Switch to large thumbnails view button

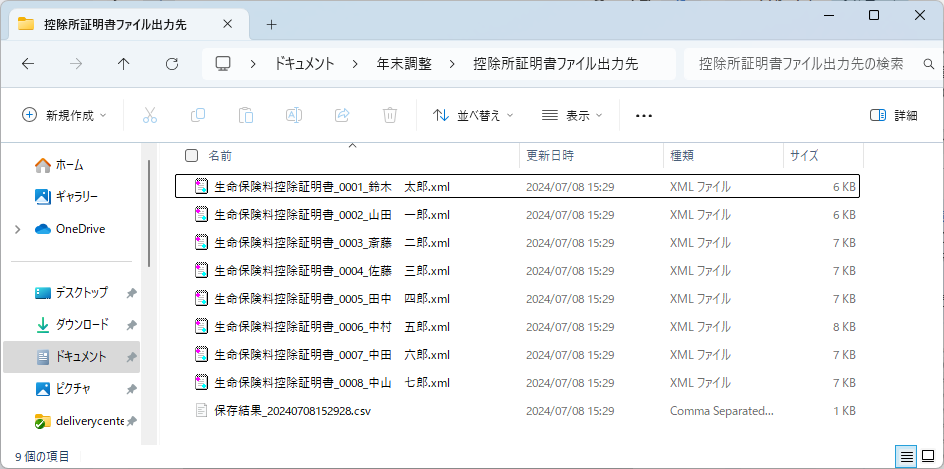pyautogui.click(x=929, y=456)
